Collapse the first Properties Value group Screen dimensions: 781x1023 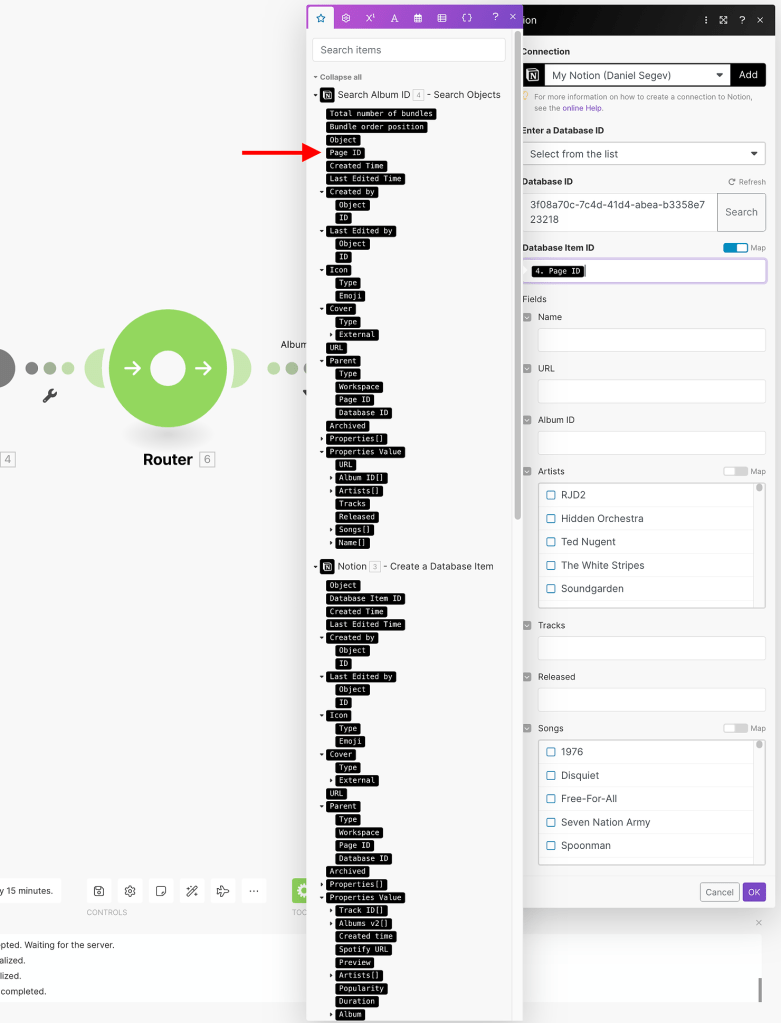pos(322,451)
